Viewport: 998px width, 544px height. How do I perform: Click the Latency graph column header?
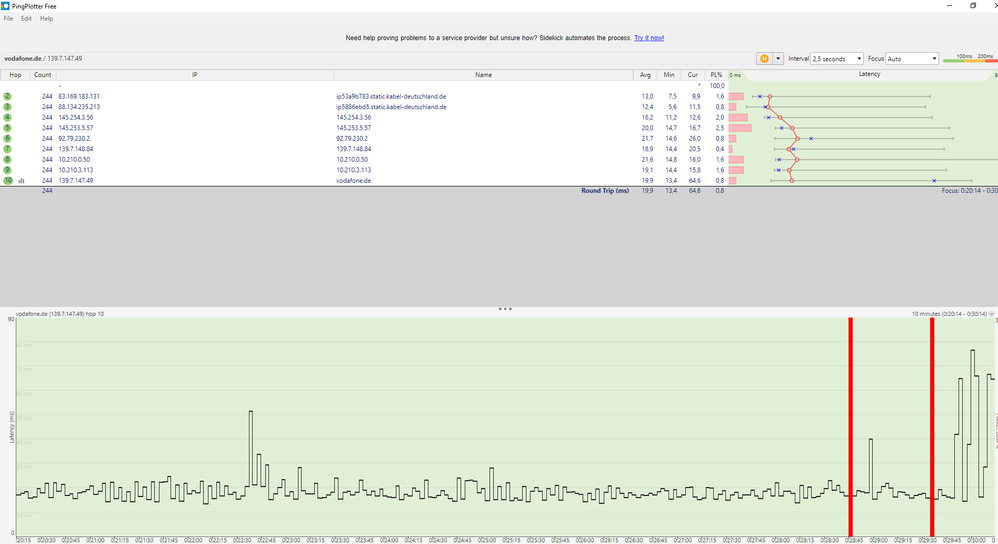pyautogui.click(x=869, y=74)
